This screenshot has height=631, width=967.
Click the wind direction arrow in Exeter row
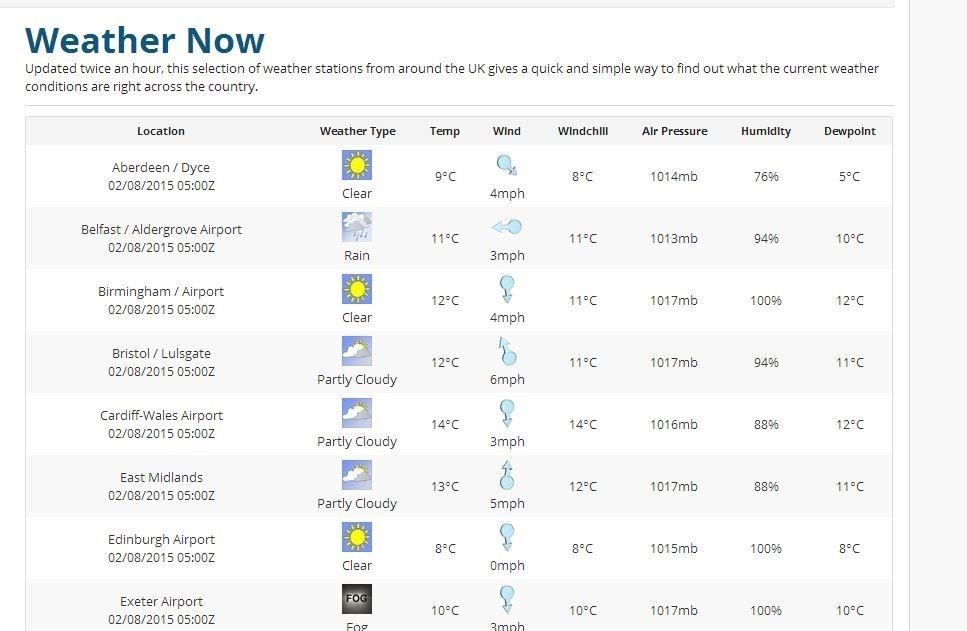click(507, 599)
